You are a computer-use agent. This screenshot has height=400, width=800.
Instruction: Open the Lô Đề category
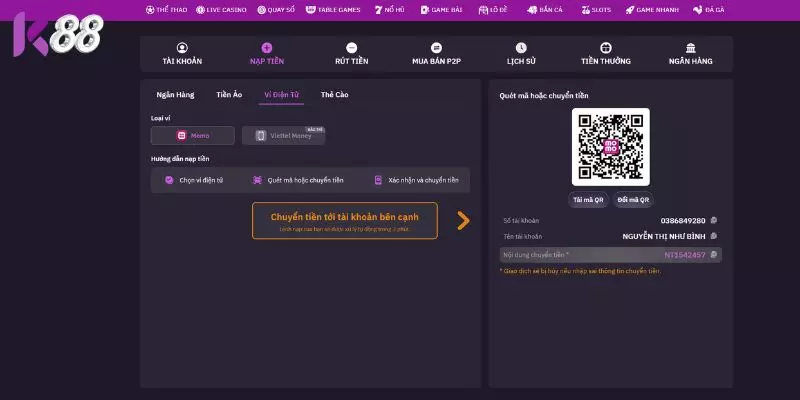(493, 10)
